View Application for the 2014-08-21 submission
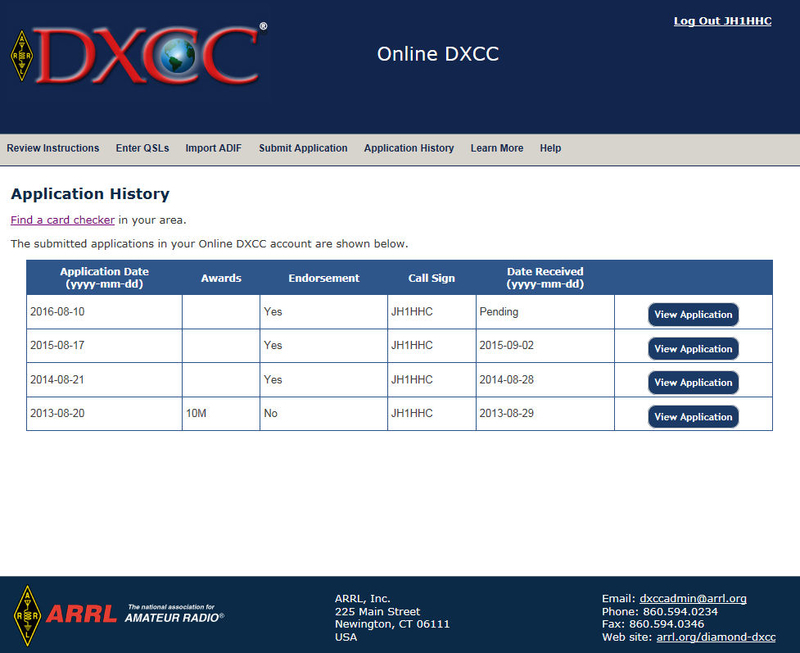Screen dimensions: 800x653 click(693, 382)
